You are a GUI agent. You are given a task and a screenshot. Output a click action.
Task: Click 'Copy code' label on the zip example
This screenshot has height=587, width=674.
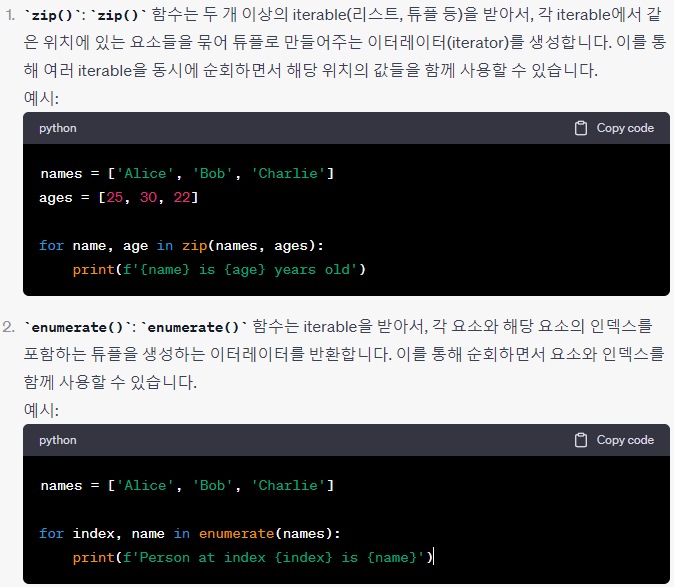pos(625,128)
